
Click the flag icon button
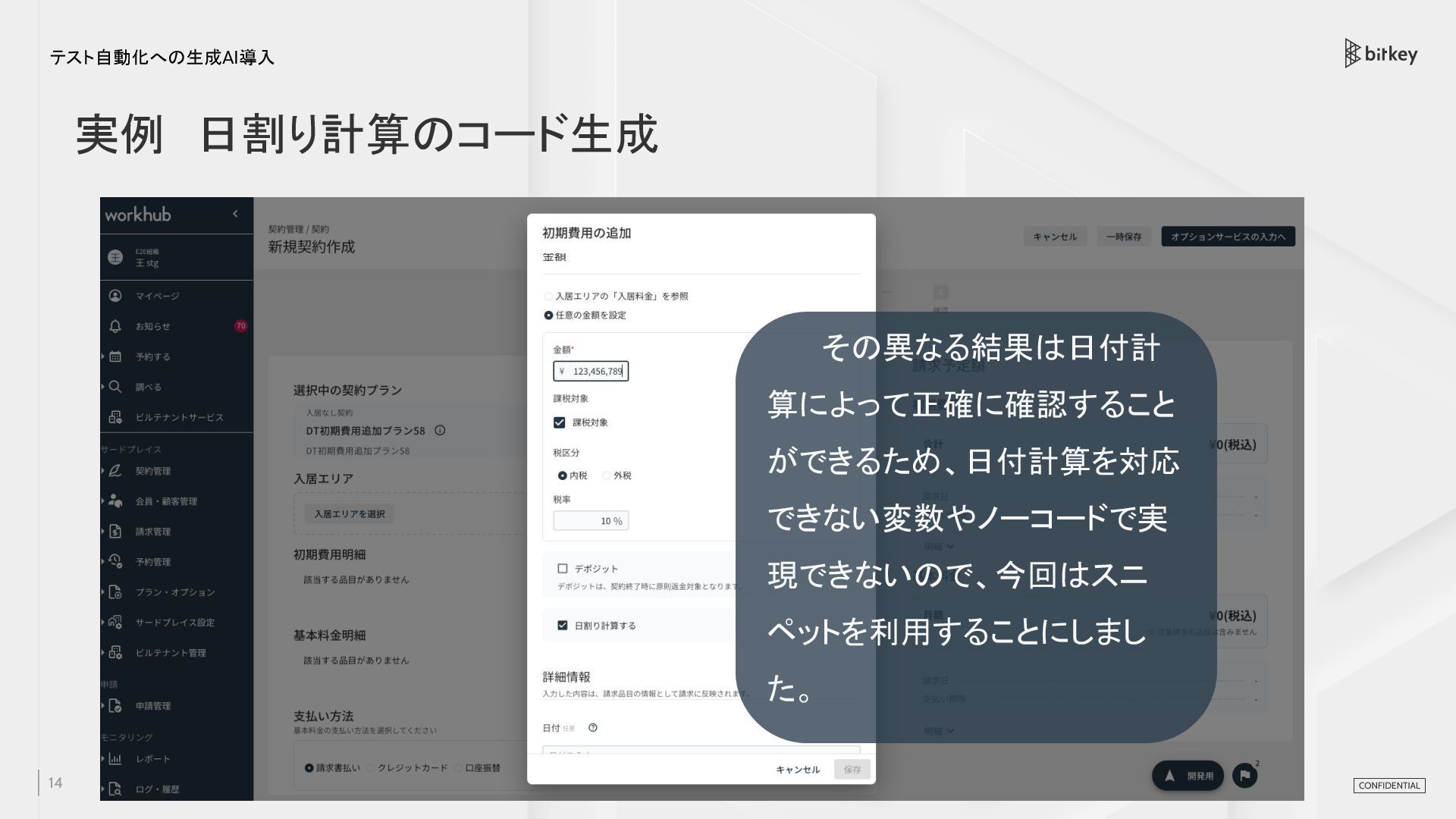click(1244, 775)
